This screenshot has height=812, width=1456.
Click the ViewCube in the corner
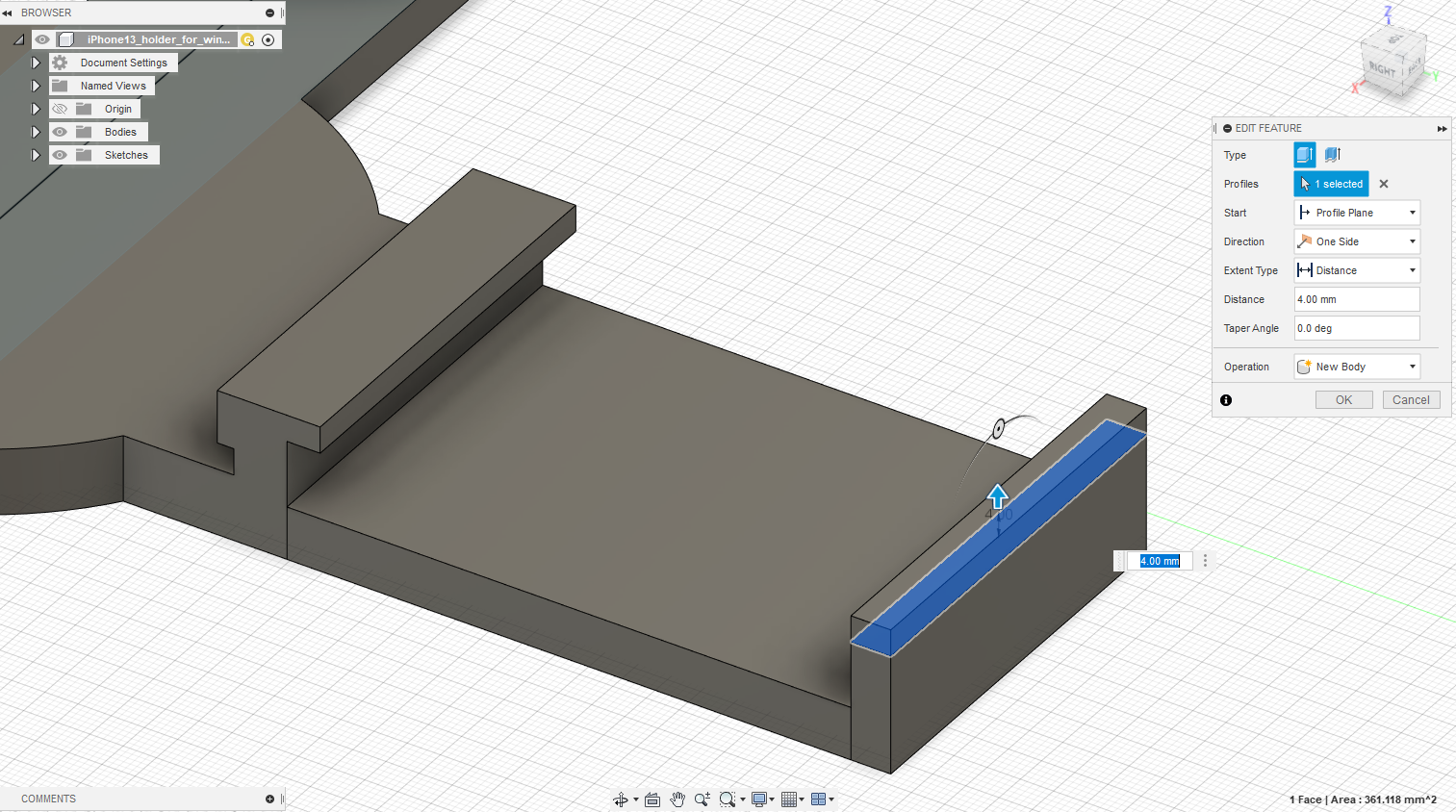tap(1392, 60)
